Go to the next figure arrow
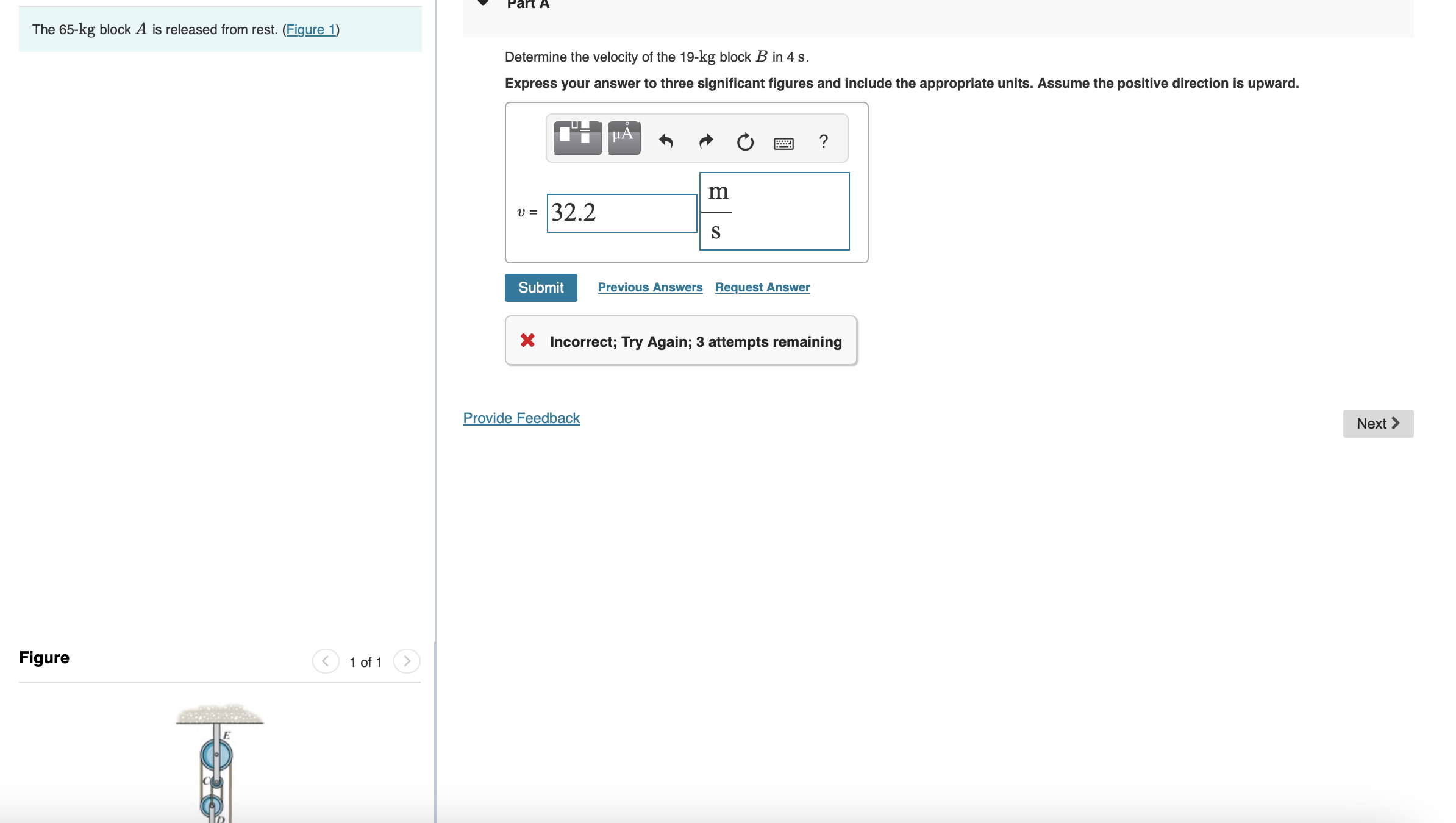Image resolution: width=1456 pixels, height=823 pixels. [x=407, y=661]
